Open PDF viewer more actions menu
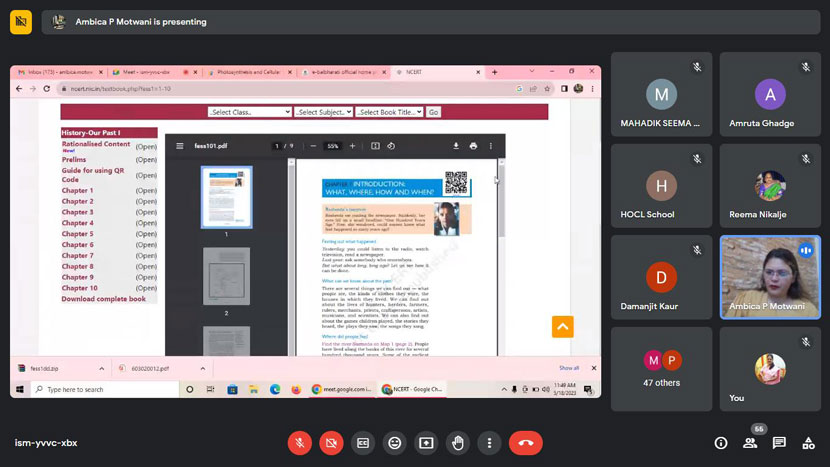The image size is (830, 467). [491, 146]
